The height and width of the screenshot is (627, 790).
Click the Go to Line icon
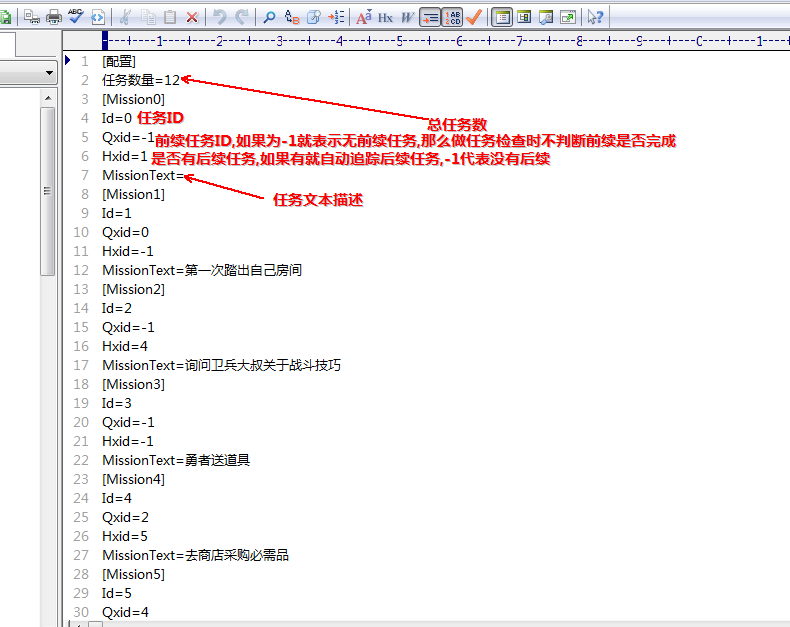pos(336,18)
